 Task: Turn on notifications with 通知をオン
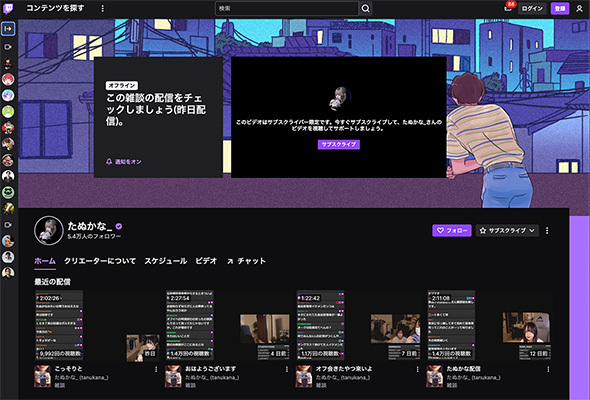coord(123,162)
